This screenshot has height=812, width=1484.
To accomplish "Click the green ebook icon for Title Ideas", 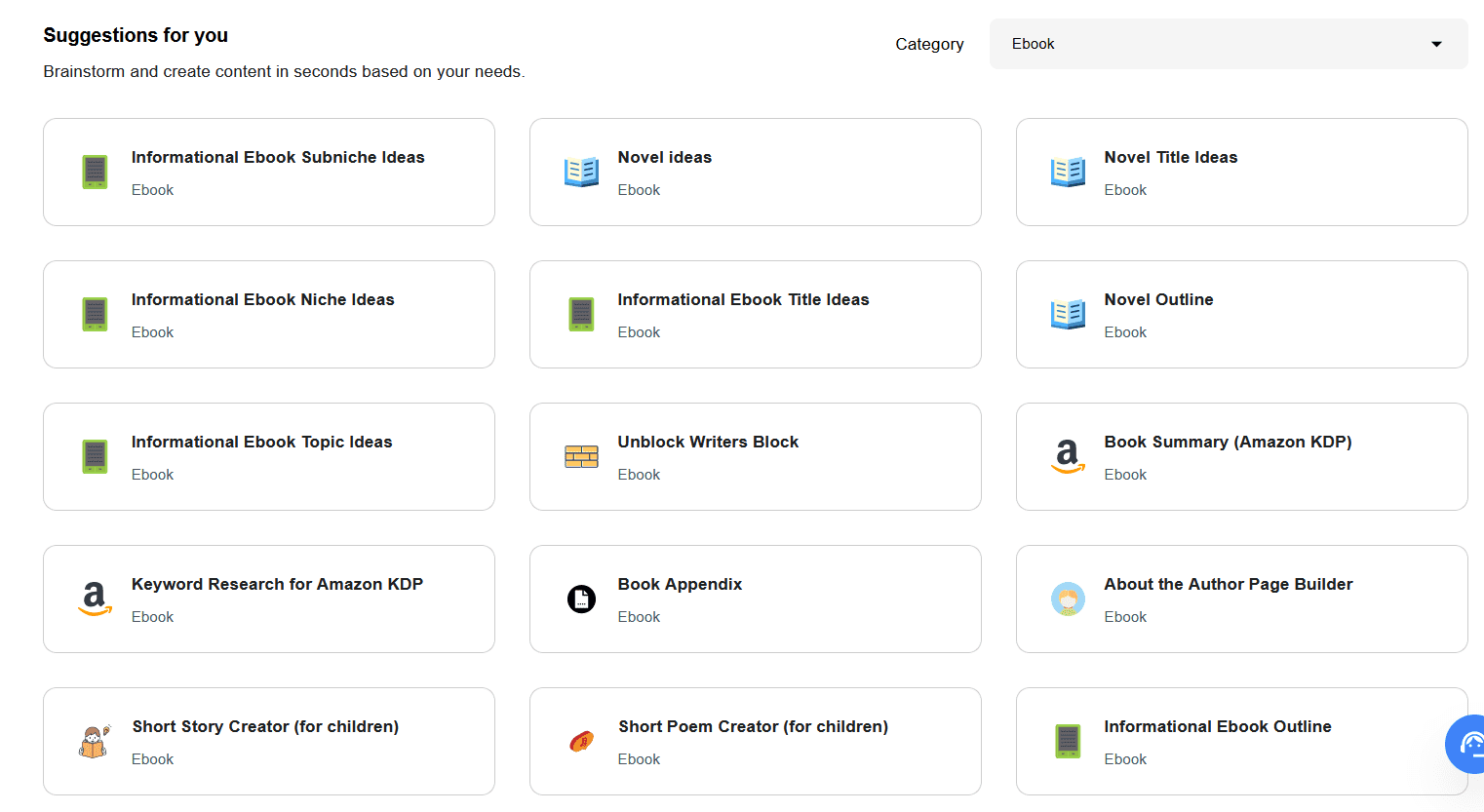I will coord(581,314).
